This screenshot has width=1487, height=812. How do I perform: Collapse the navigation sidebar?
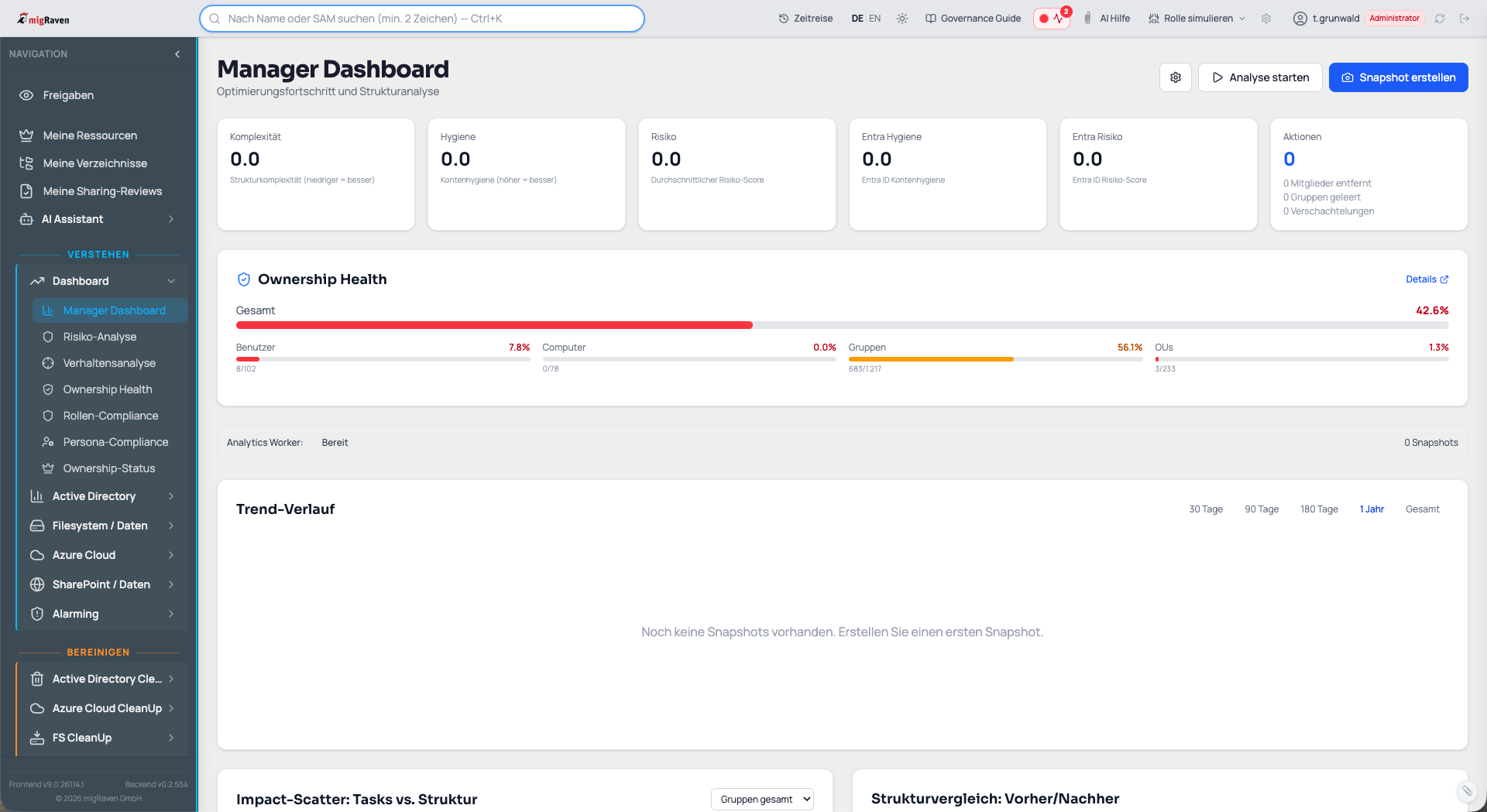[x=177, y=54]
